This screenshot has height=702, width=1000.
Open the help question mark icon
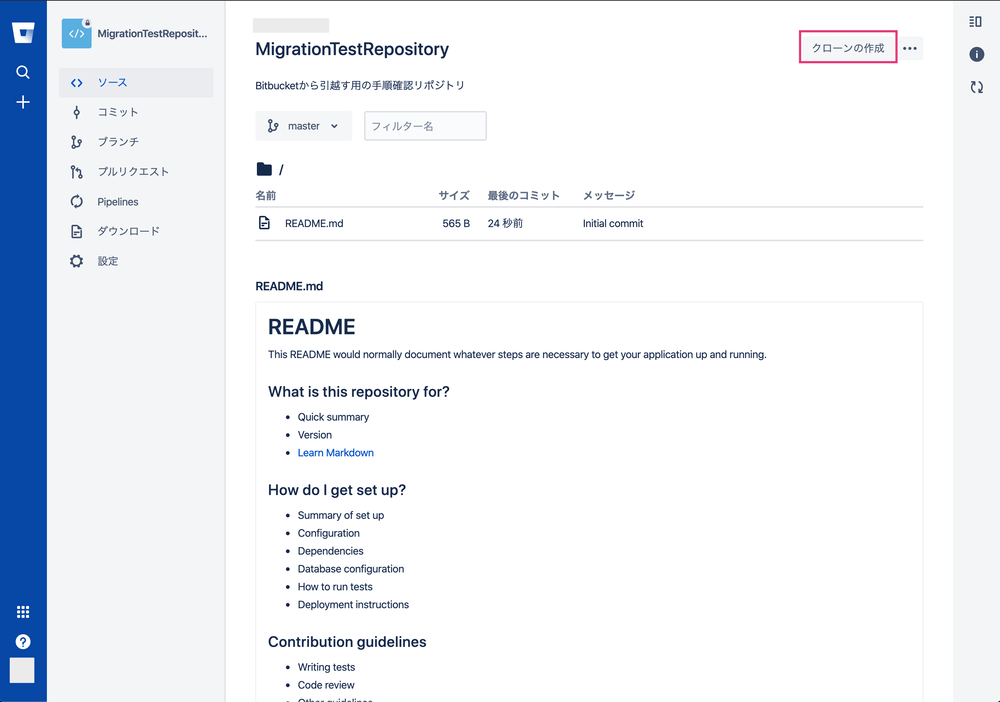pyautogui.click(x=23, y=642)
